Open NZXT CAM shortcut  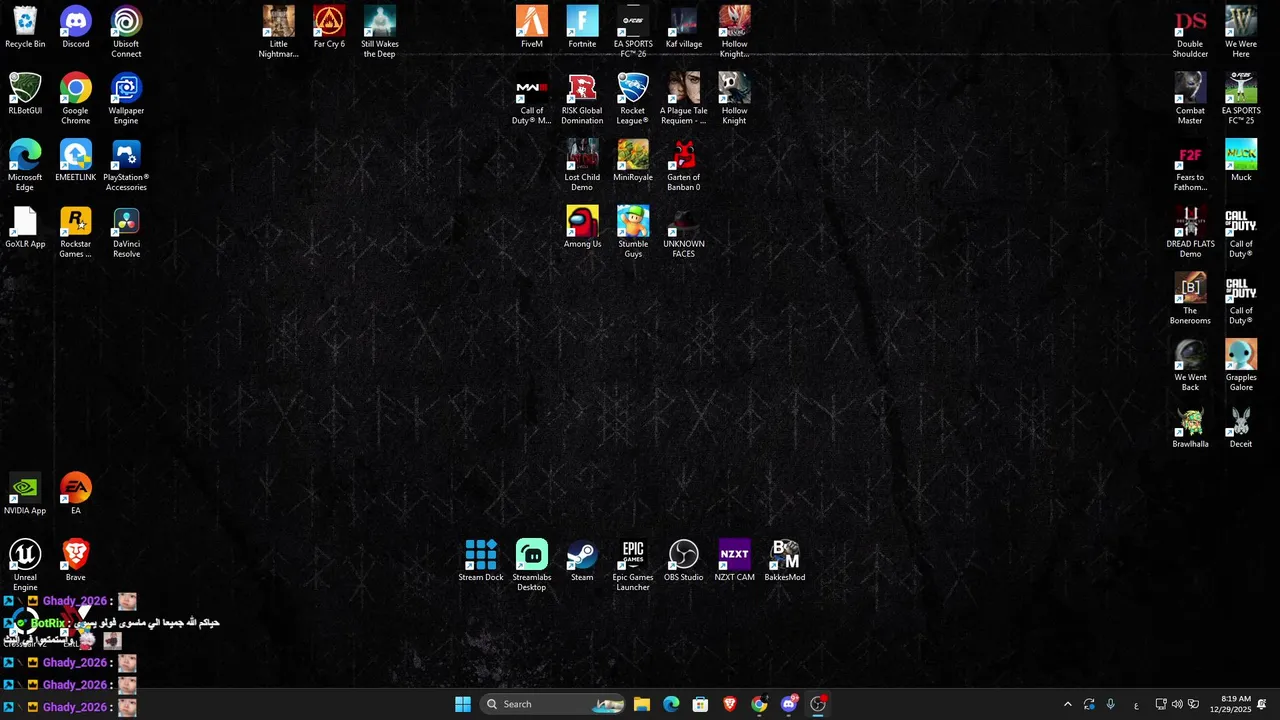pyautogui.click(x=734, y=560)
